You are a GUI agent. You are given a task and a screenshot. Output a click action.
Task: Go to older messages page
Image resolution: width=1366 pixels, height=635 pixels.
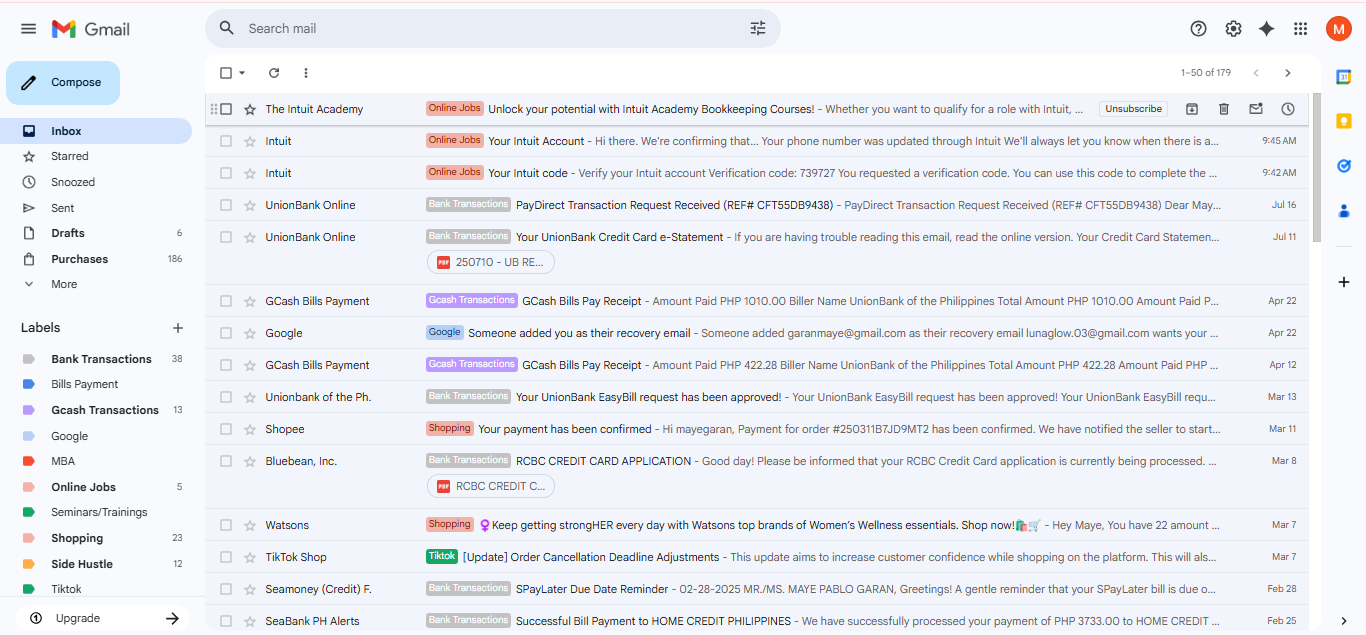[x=1288, y=73]
